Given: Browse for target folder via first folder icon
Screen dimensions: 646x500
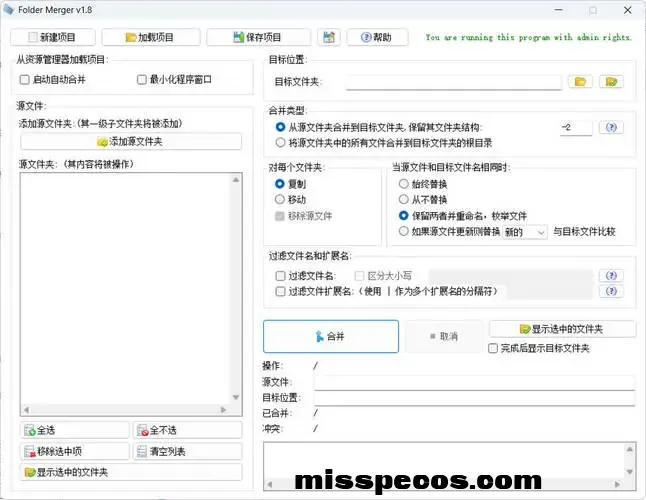Looking at the screenshot, I should coord(580,82).
